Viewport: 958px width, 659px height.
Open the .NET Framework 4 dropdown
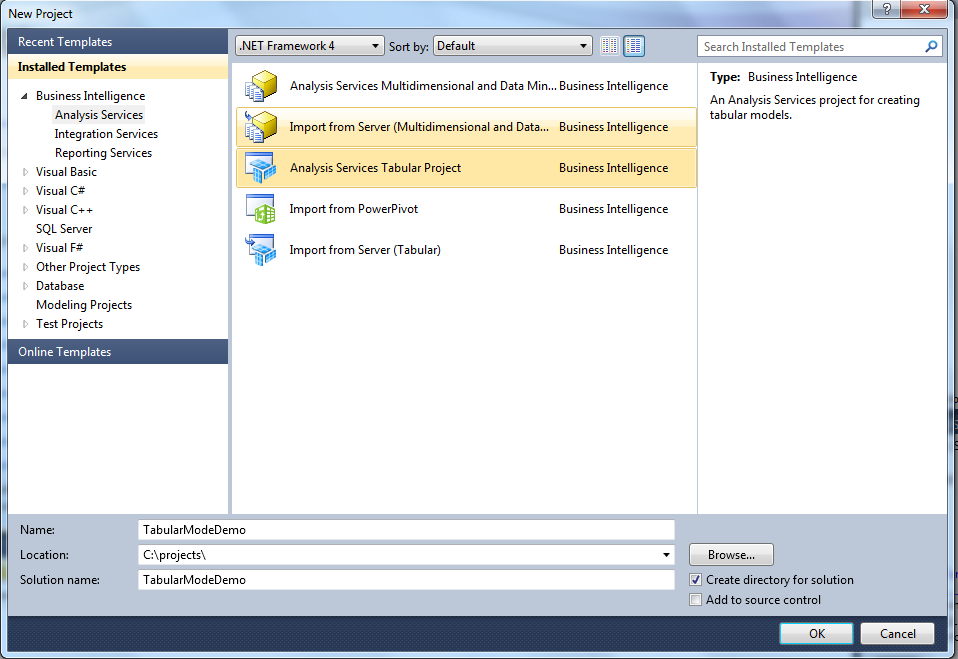[x=309, y=46]
